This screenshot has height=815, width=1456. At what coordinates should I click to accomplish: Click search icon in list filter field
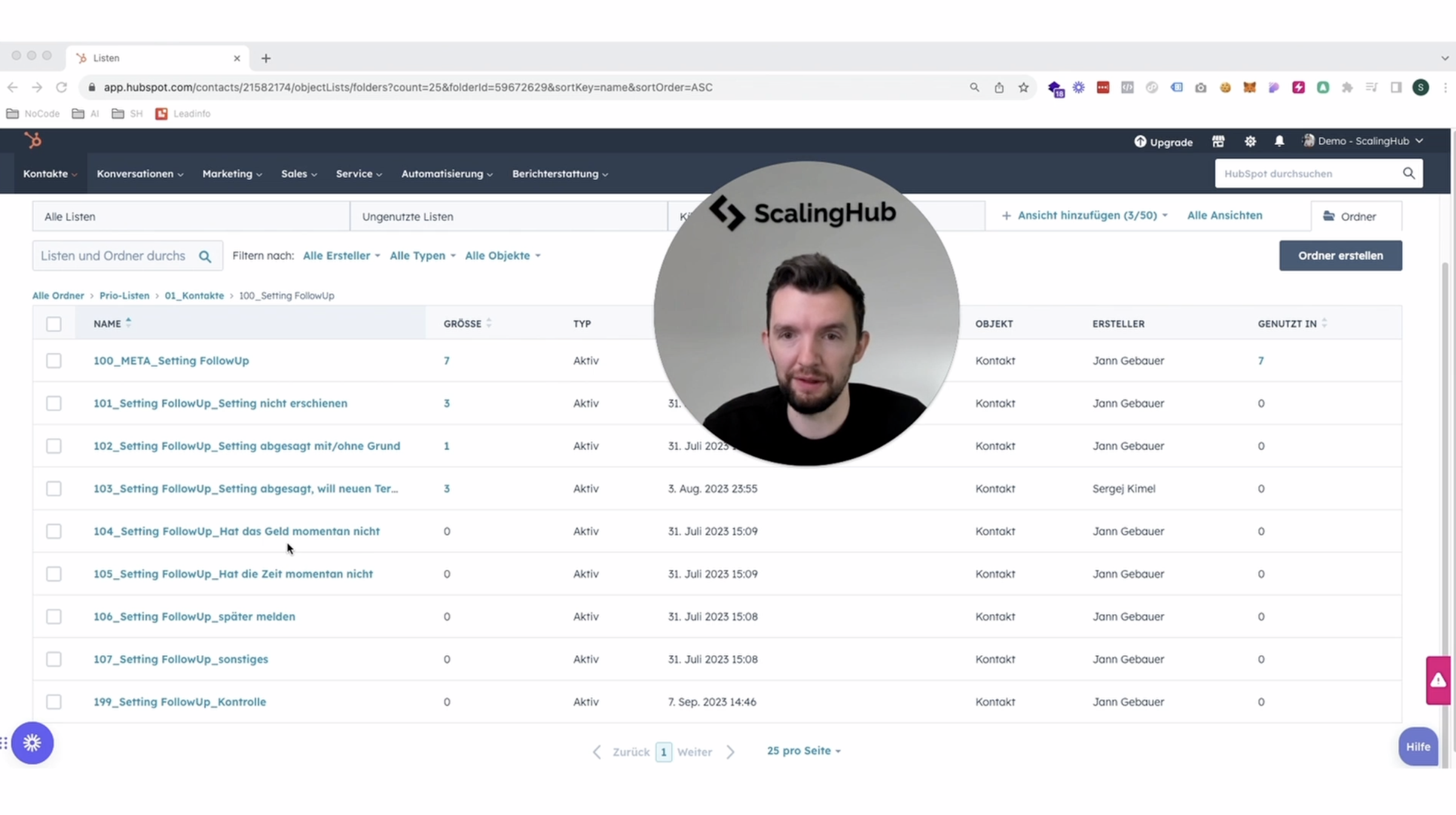[205, 256]
